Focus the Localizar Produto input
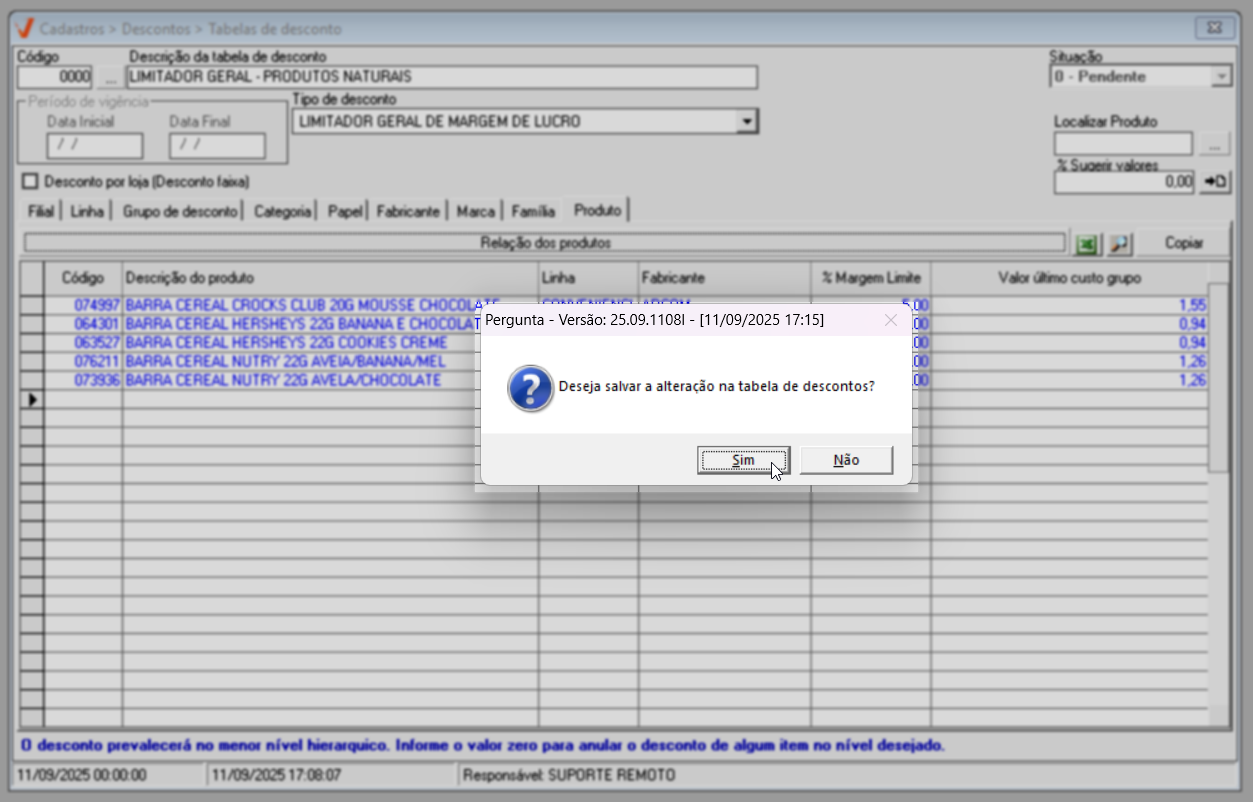The image size is (1253, 802). click(x=1124, y=145)
